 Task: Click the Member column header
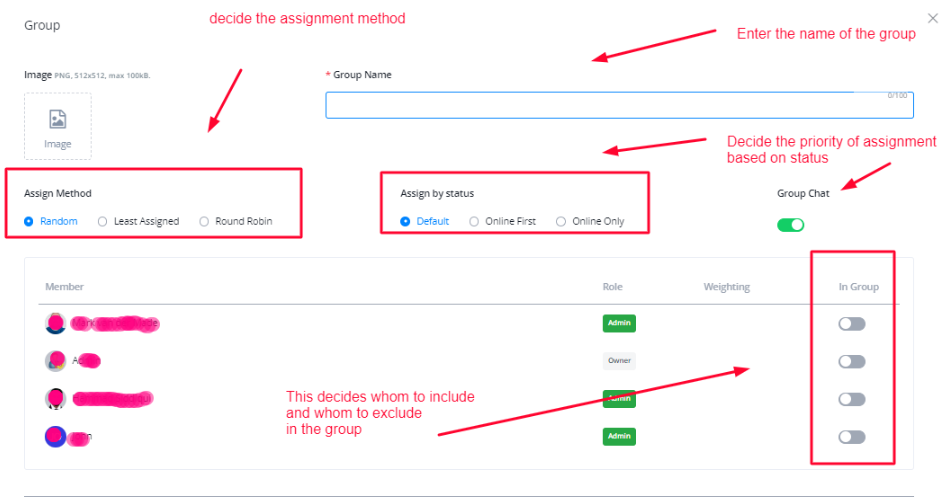click(x=65, y=287)
